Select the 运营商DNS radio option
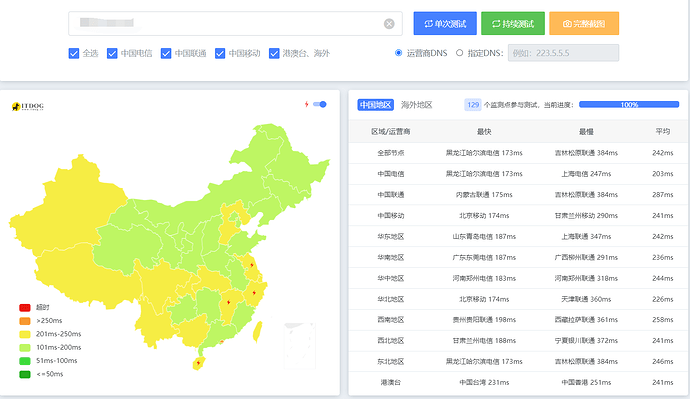The width and height of the screenshot is (690, 399). click(x=398, y=53)
